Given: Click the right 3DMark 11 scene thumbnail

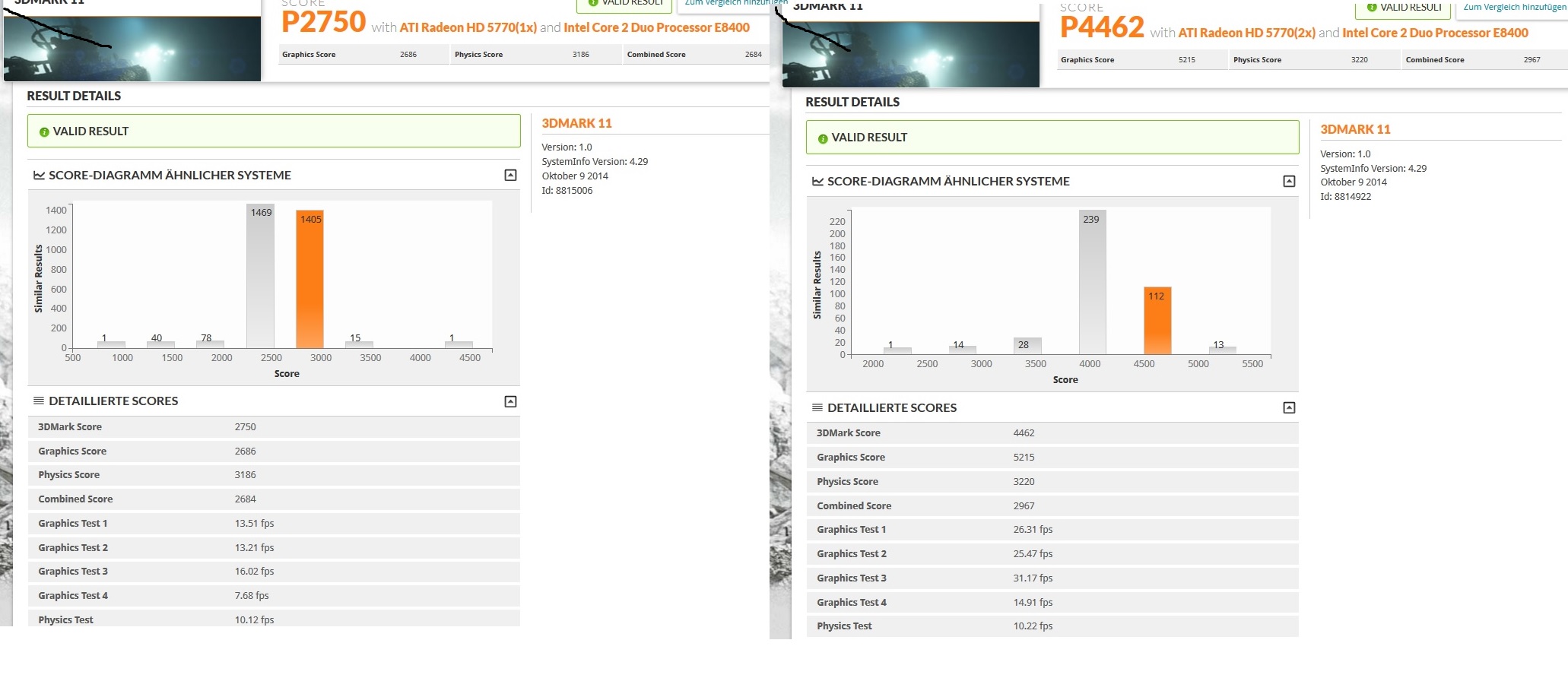Looking at the screenshot, I should pos(911,53).
